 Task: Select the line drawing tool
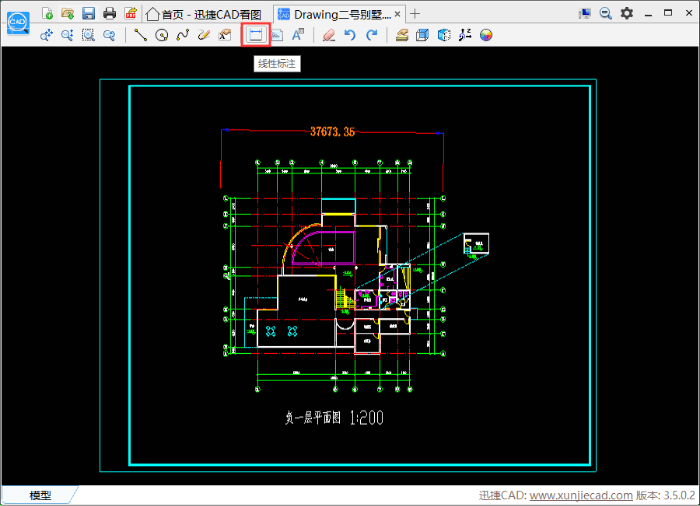[141, 35]
